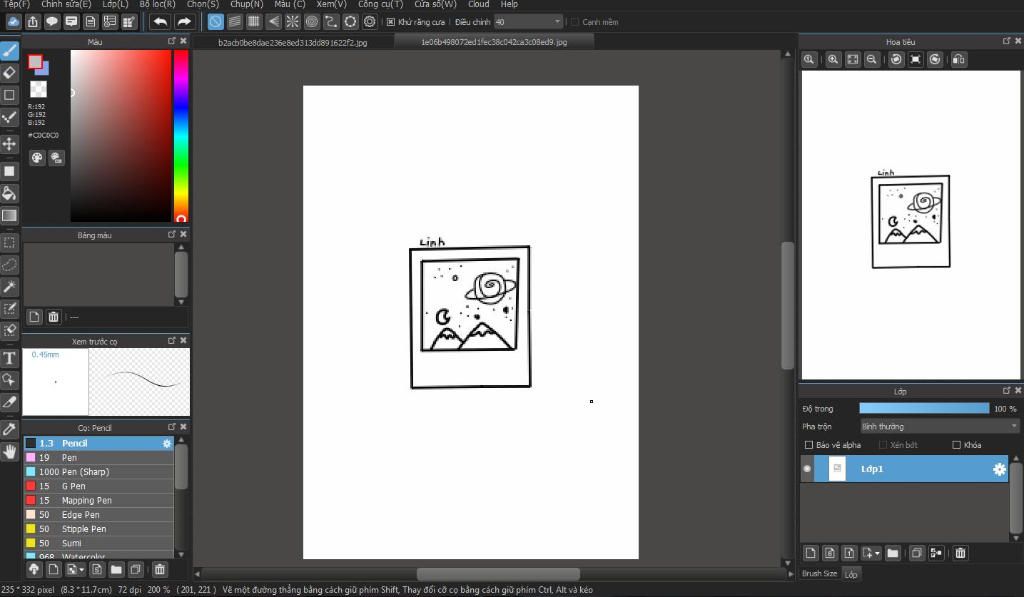
Task: Open the add-layer dropdown arrow in layer panel
Action: [877, 553]
